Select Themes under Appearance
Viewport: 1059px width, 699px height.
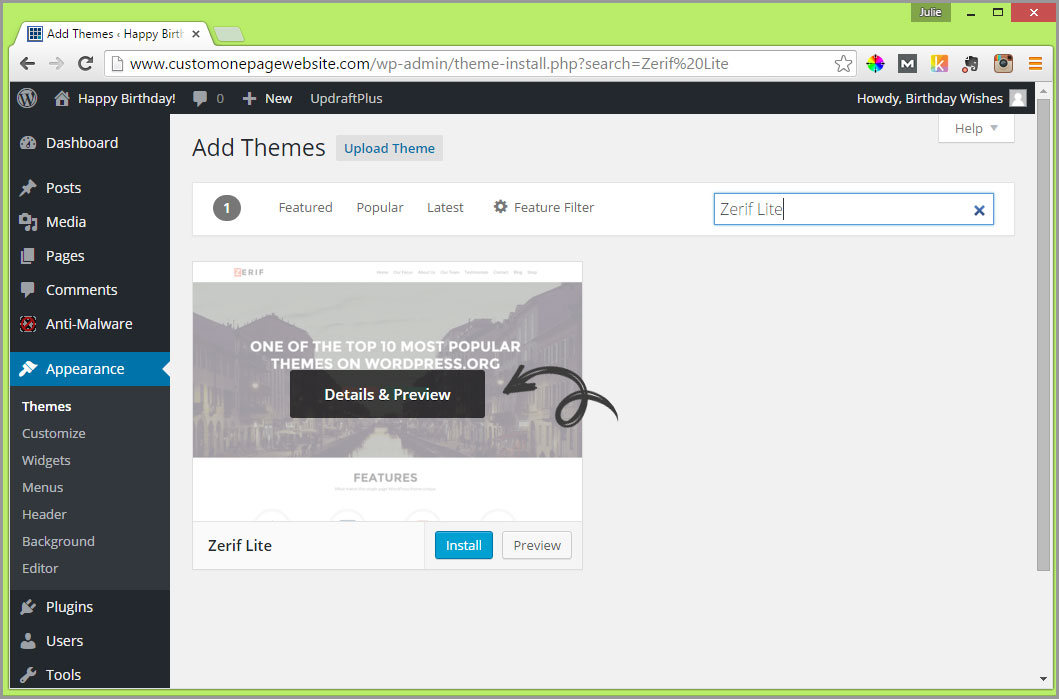click(x=46, y=407)
